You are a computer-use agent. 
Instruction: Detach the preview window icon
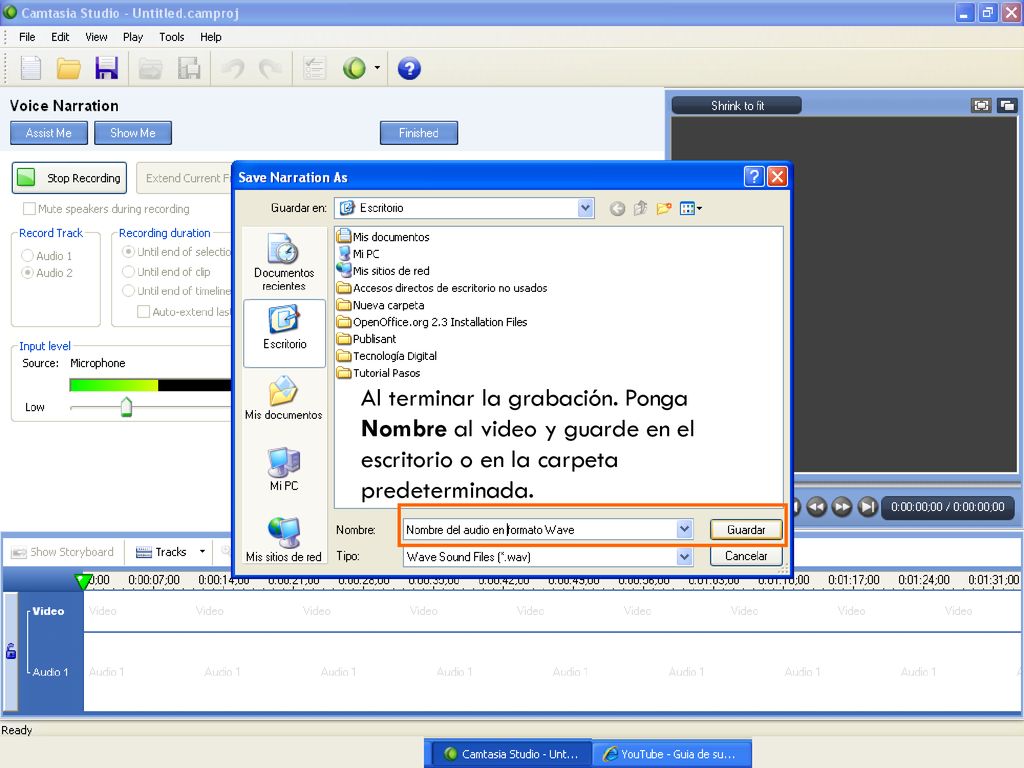click(x=1007, y=105)
